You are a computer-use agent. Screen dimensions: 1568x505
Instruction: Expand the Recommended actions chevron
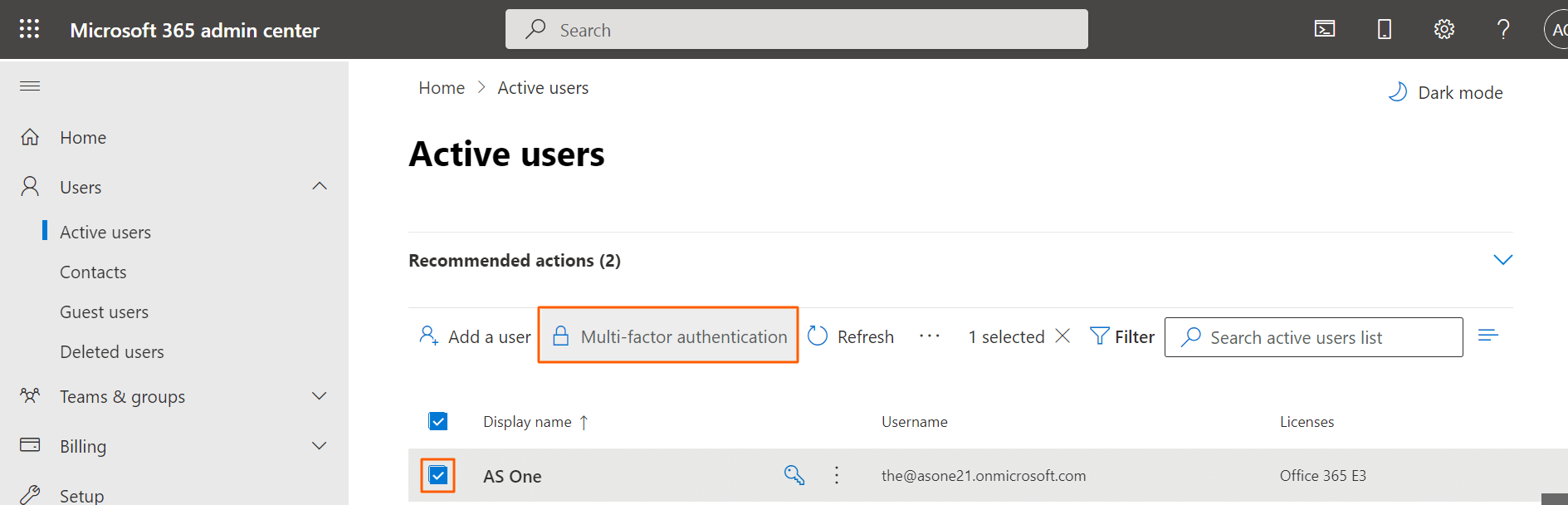(x=1502, y=260)
